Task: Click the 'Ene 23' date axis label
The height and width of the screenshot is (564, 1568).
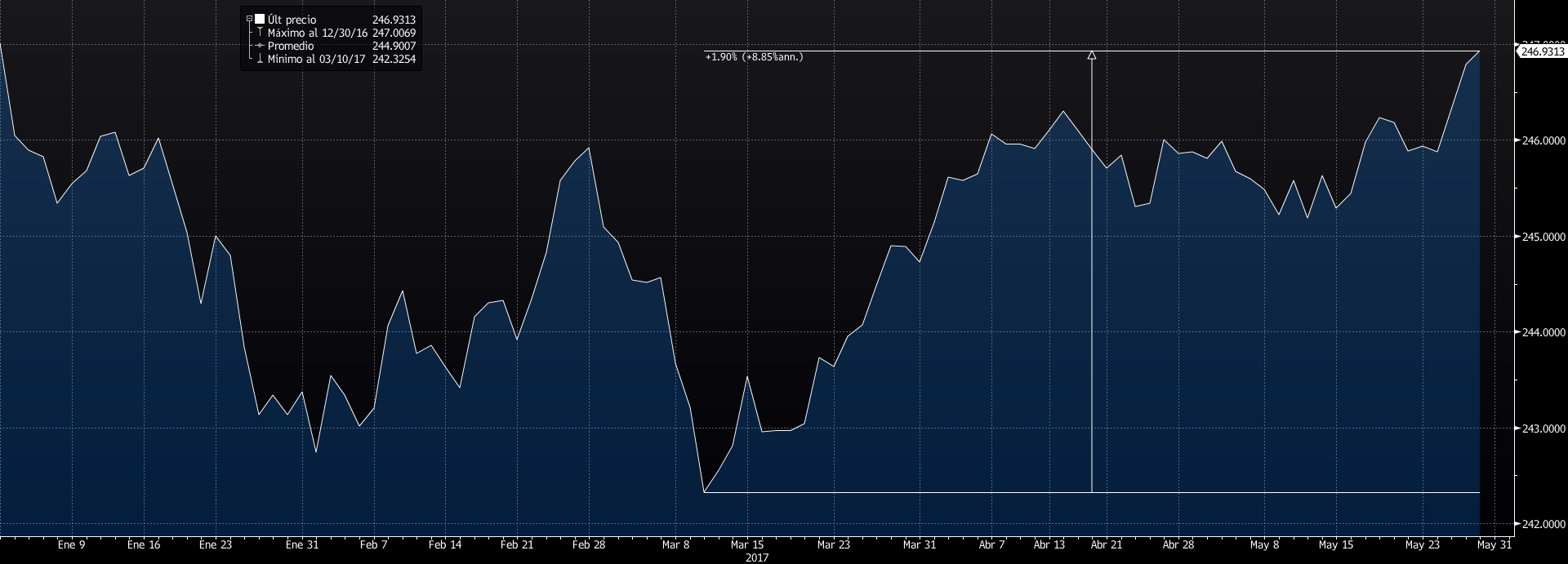Action: (x=216, y=545)
